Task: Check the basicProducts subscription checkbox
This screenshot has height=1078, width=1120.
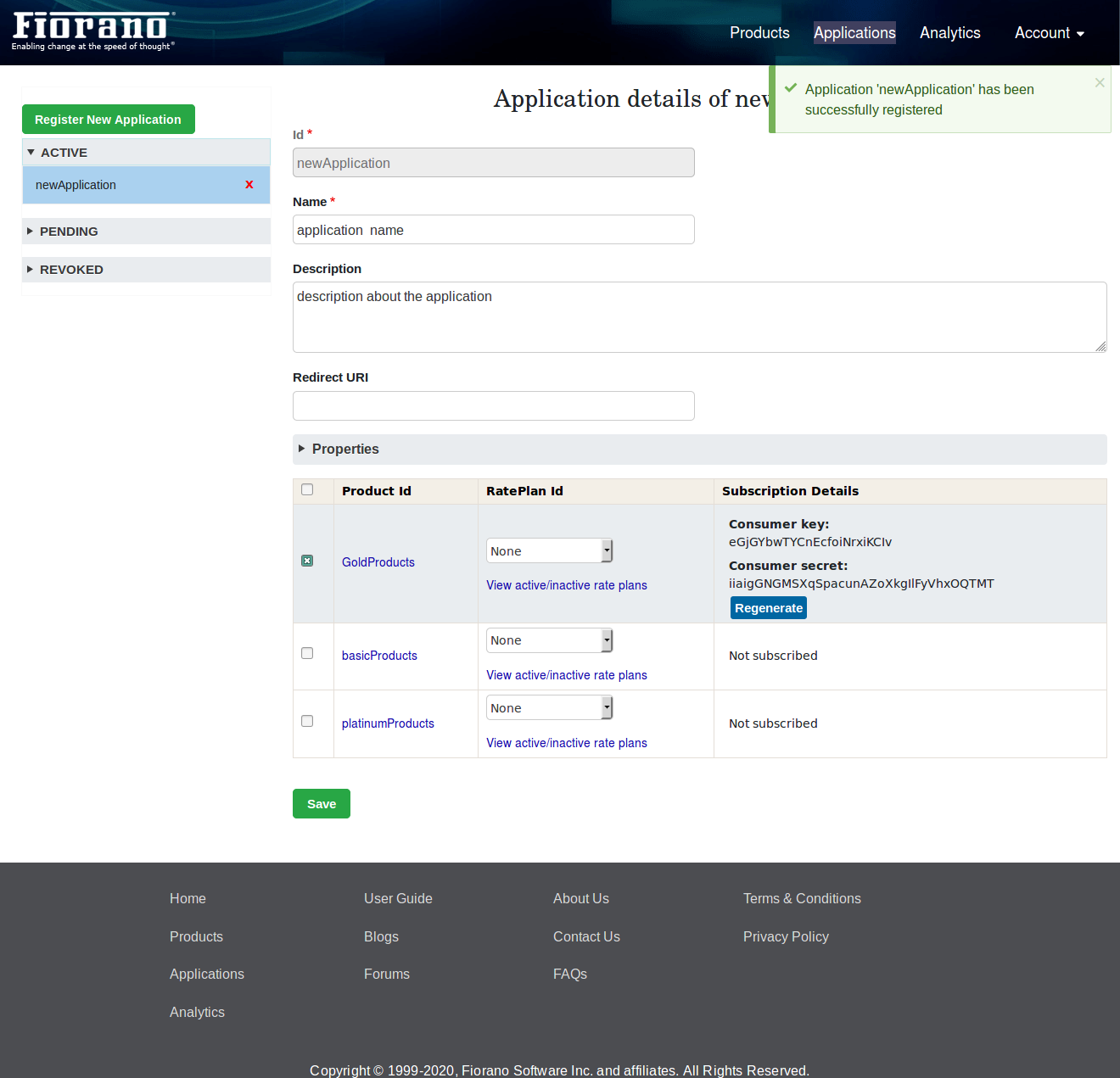Action: point(307,653)
